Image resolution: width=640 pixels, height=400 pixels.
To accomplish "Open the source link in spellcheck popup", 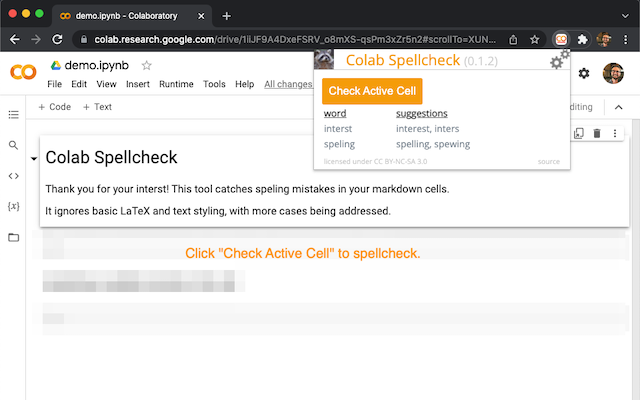I will point(549,161).
